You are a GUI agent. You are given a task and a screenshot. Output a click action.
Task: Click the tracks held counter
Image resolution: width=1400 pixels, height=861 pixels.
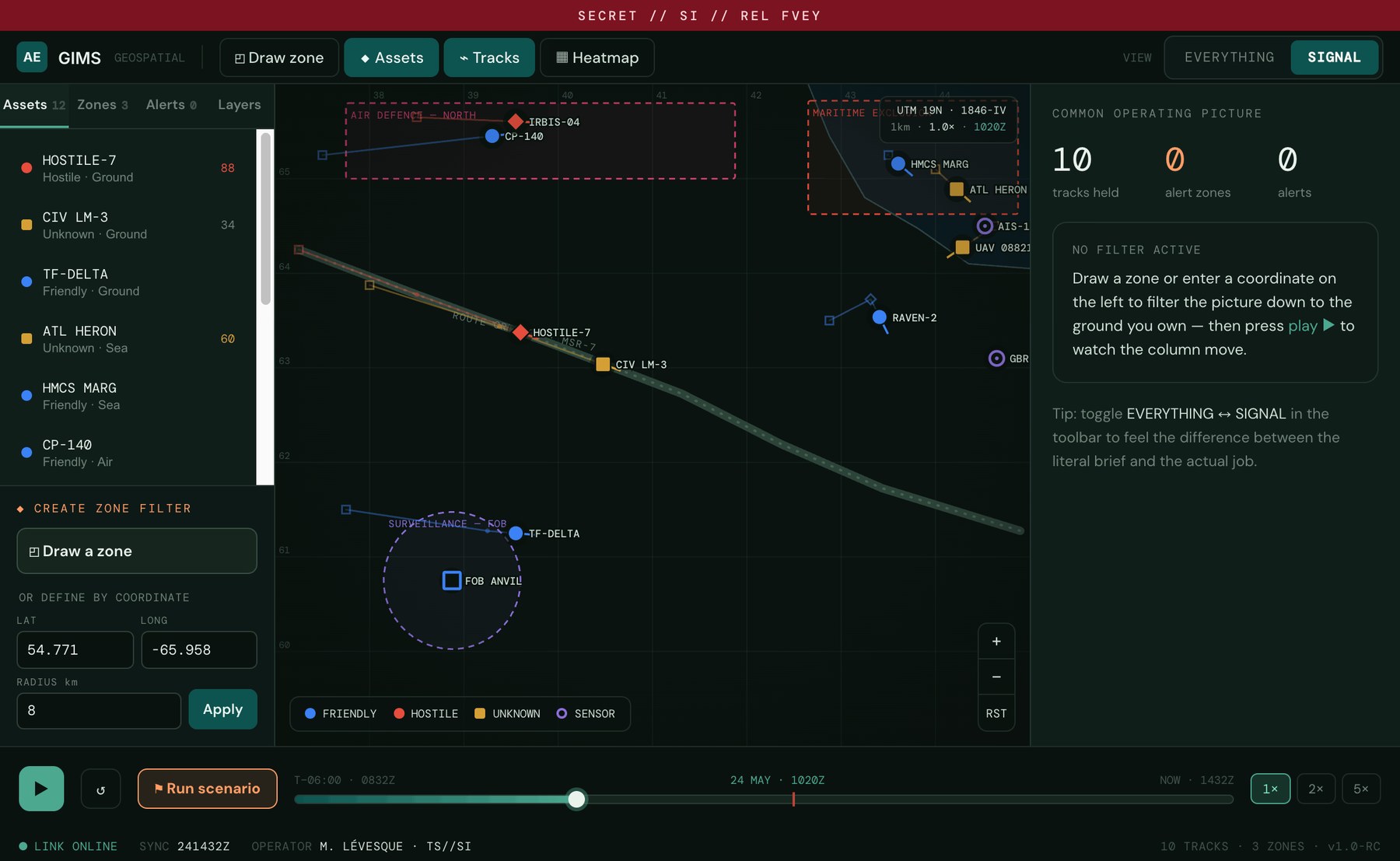(1086, 173)
